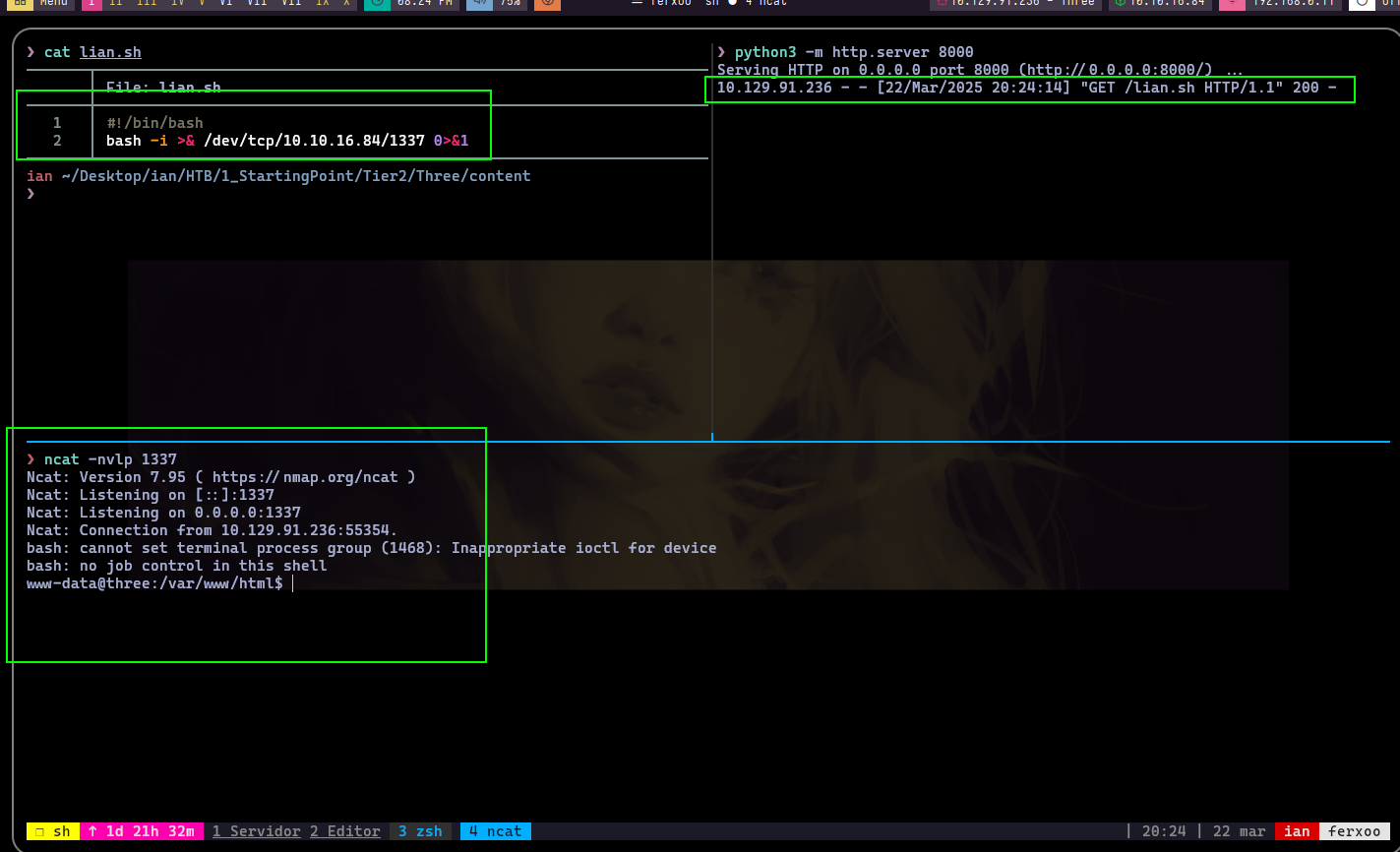This screenshot has width=1400, height=852.
Task: Click the 75% volume level text
Action: pyautogui.click(x=511, y=3)
